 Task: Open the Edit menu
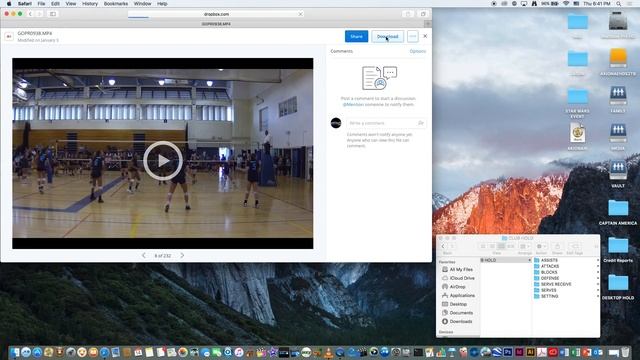(55, 4)
